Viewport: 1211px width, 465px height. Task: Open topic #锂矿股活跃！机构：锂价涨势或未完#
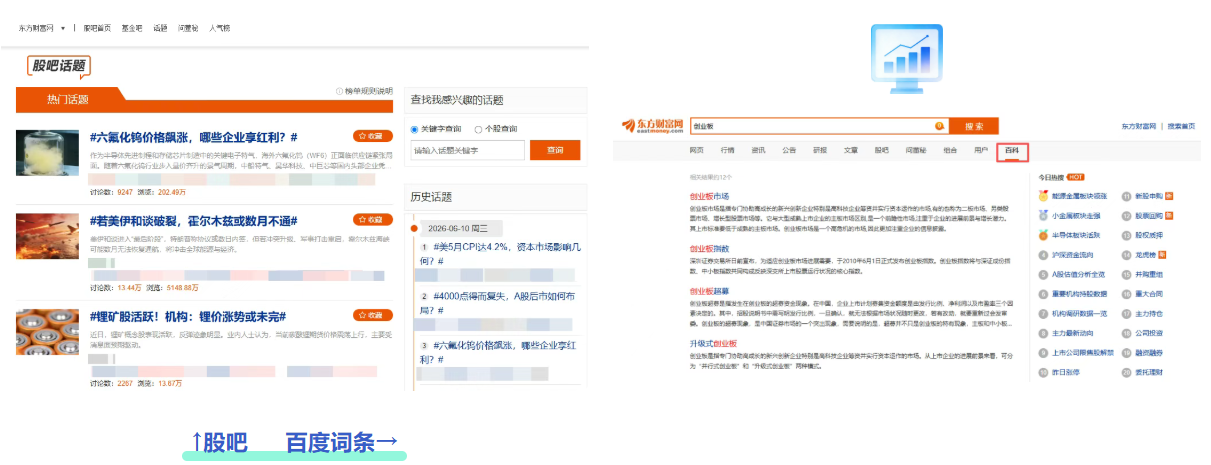point(187,317)
